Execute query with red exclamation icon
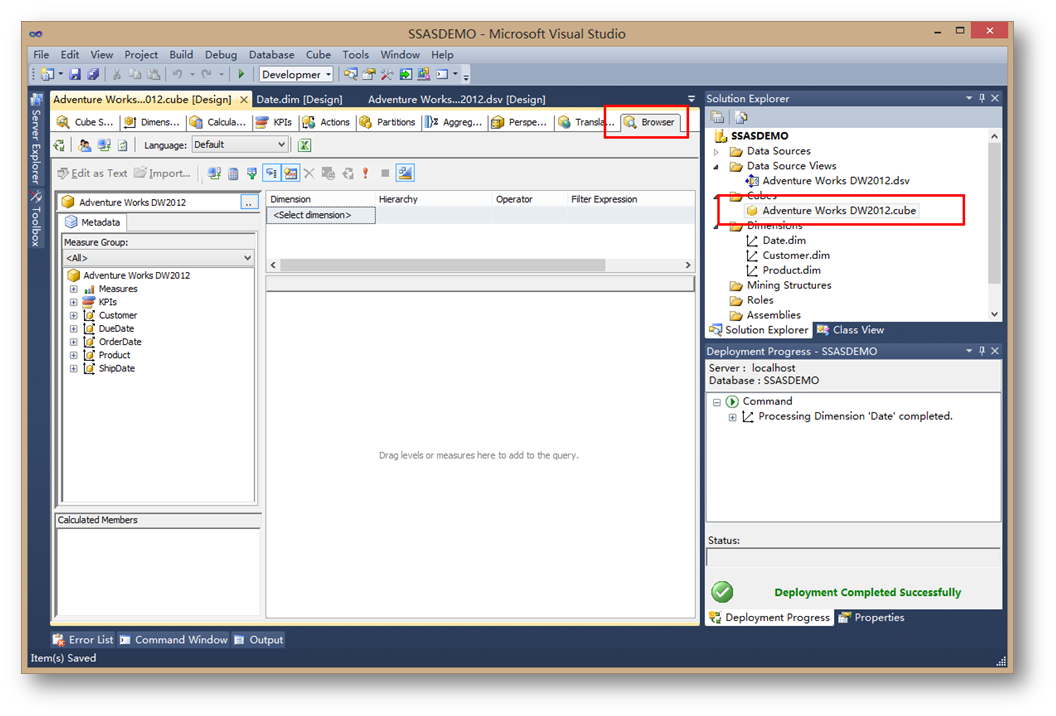This screenshot has width=1056, height=716. coord(365,173)
